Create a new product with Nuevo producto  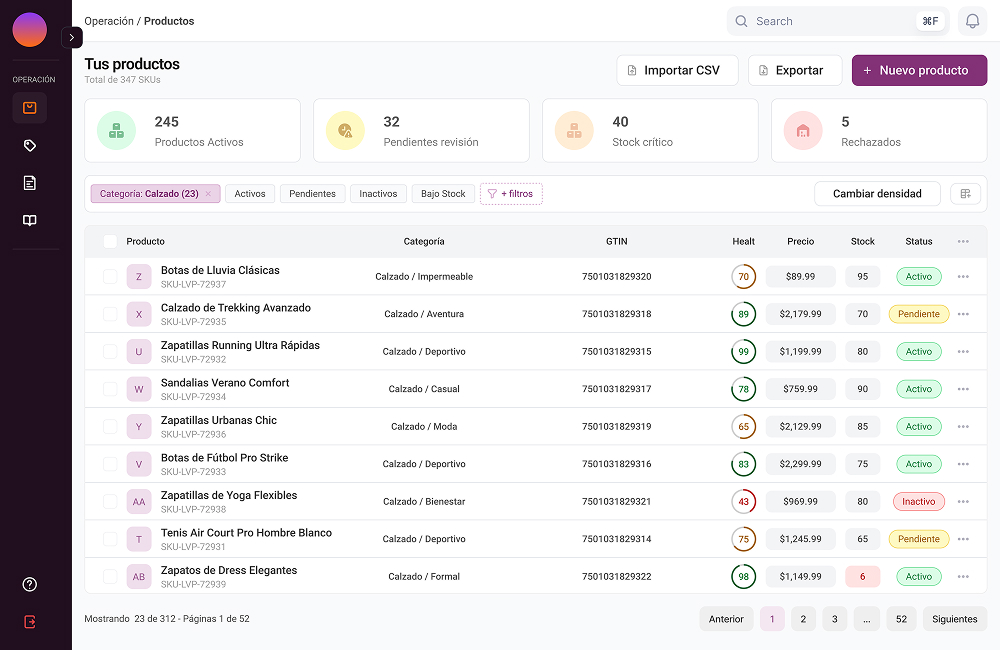click(919, 70)
